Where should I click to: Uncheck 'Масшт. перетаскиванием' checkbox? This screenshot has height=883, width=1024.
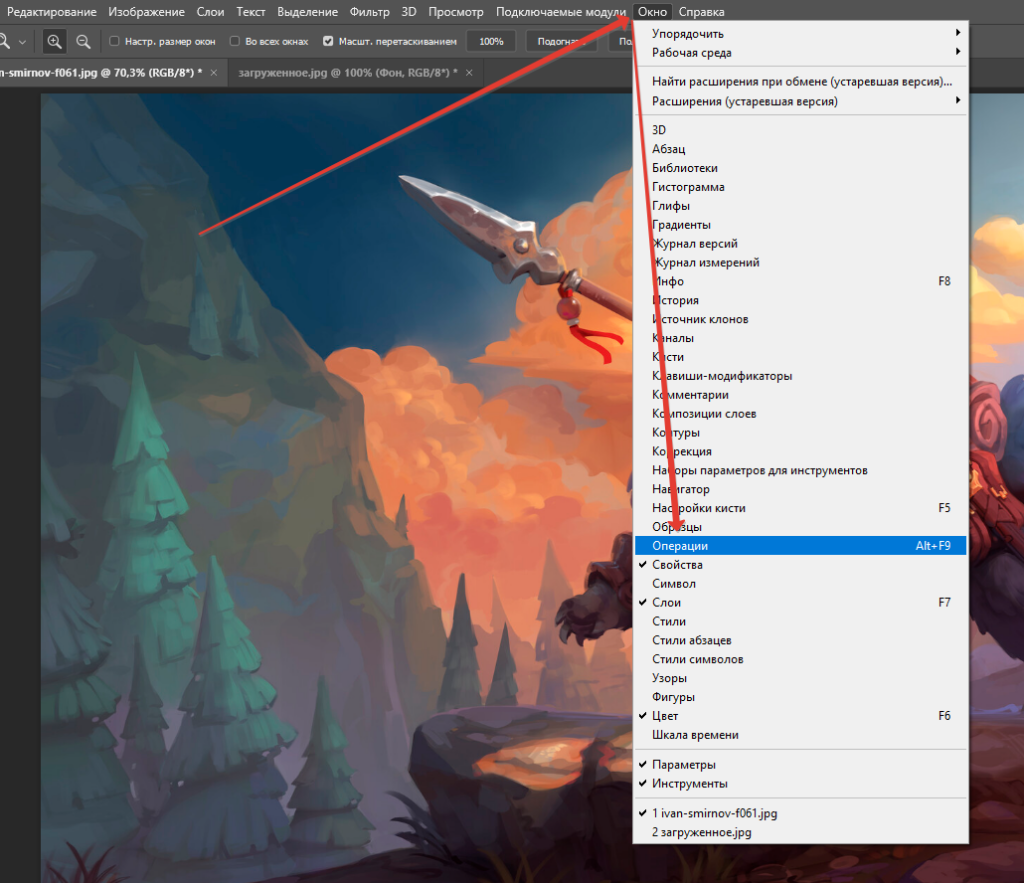pyautogui.click(x=328, y=41)
